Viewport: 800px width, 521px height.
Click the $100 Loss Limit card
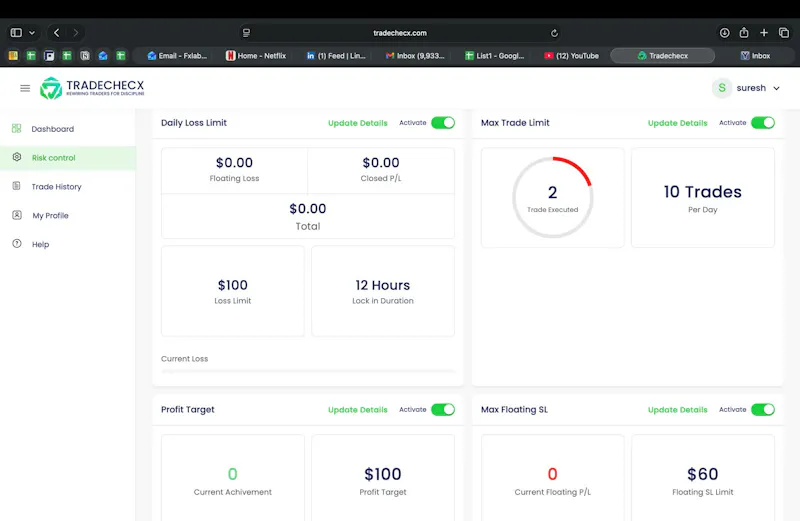233,291
